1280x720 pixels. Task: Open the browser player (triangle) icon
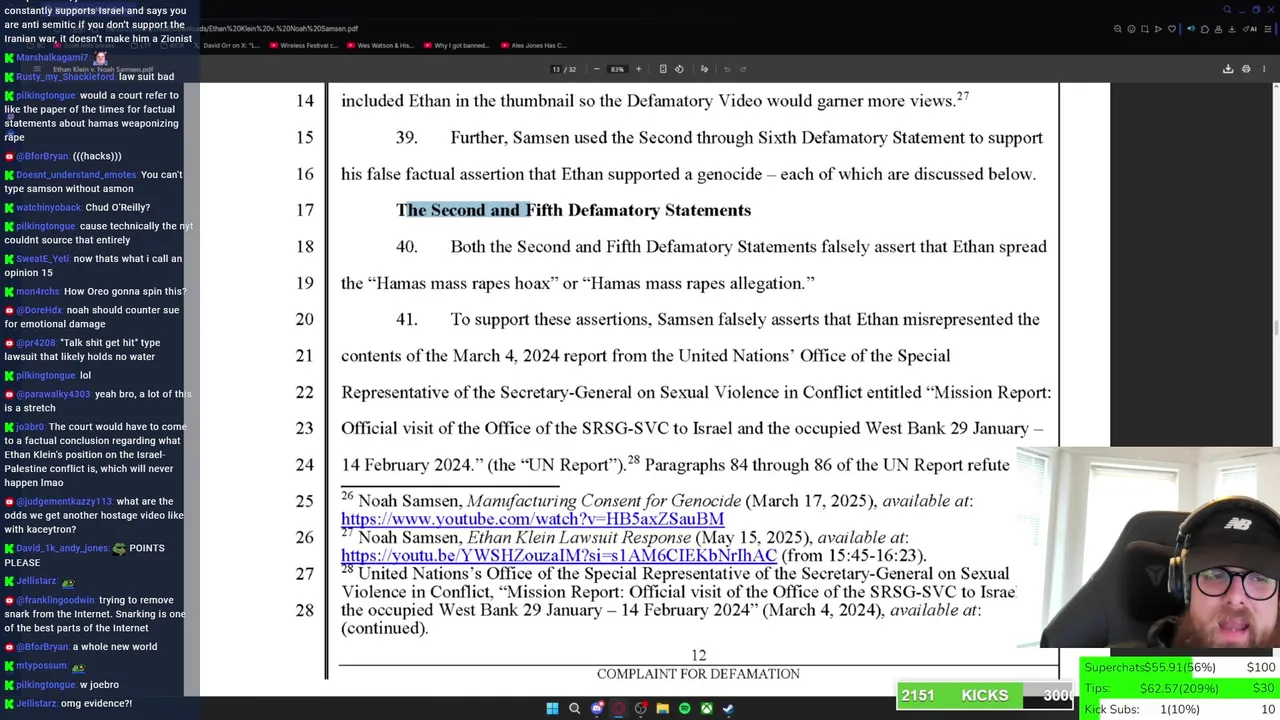[1158, 29]
